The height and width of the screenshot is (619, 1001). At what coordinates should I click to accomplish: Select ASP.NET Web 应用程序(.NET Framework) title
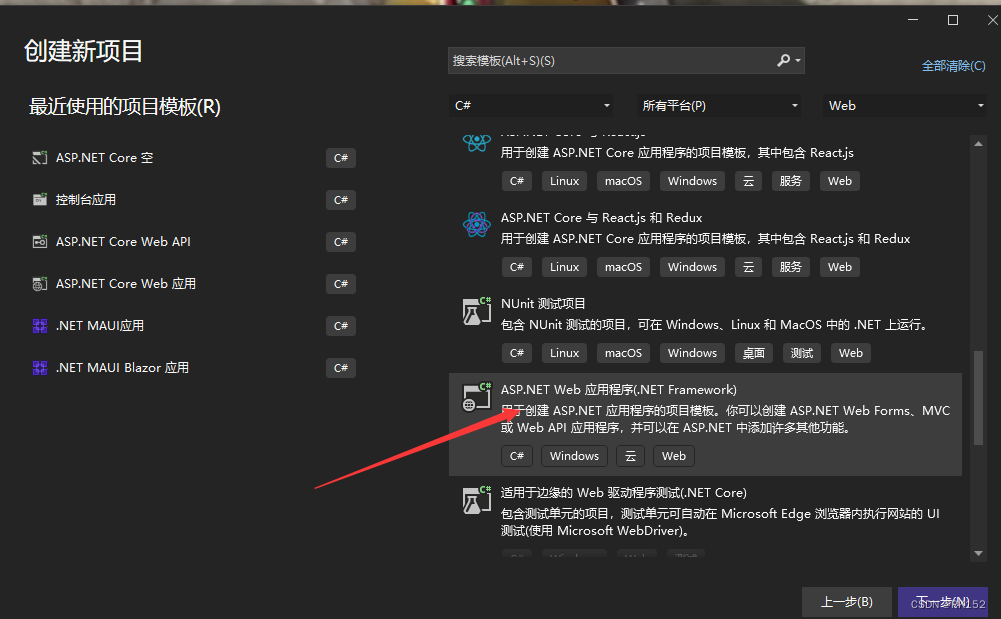[x=619, y=390]
